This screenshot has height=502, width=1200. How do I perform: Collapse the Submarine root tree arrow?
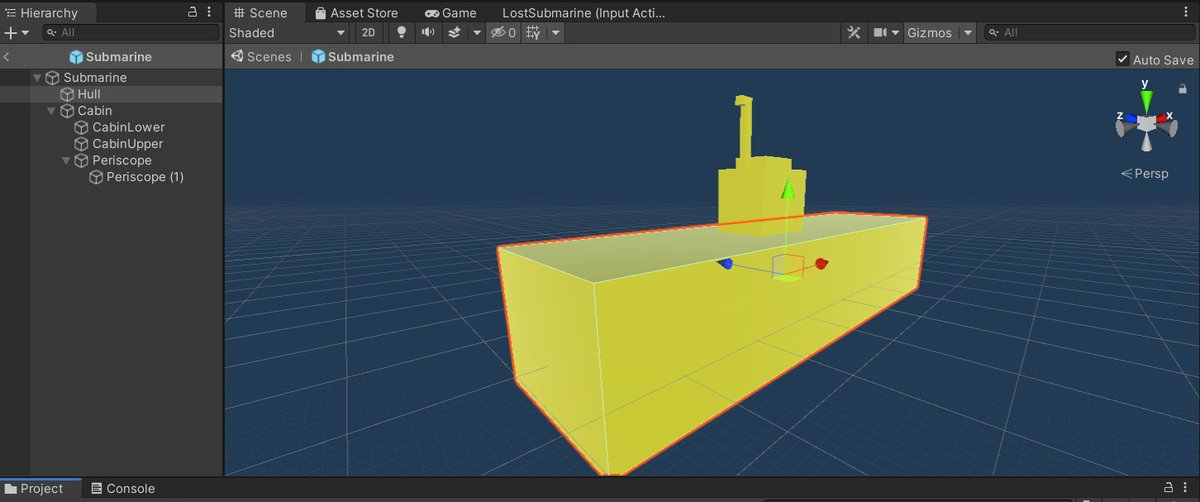pyautogui.click(x=37, y=77)
